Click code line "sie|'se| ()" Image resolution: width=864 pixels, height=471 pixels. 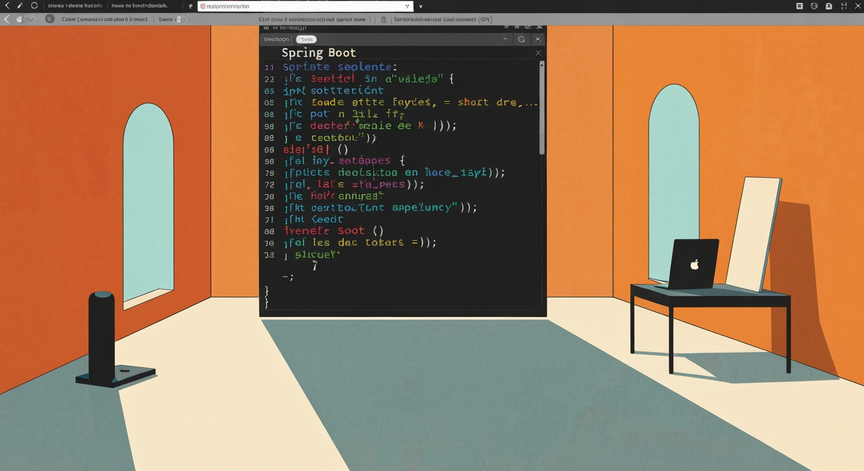tap(316, 149)
